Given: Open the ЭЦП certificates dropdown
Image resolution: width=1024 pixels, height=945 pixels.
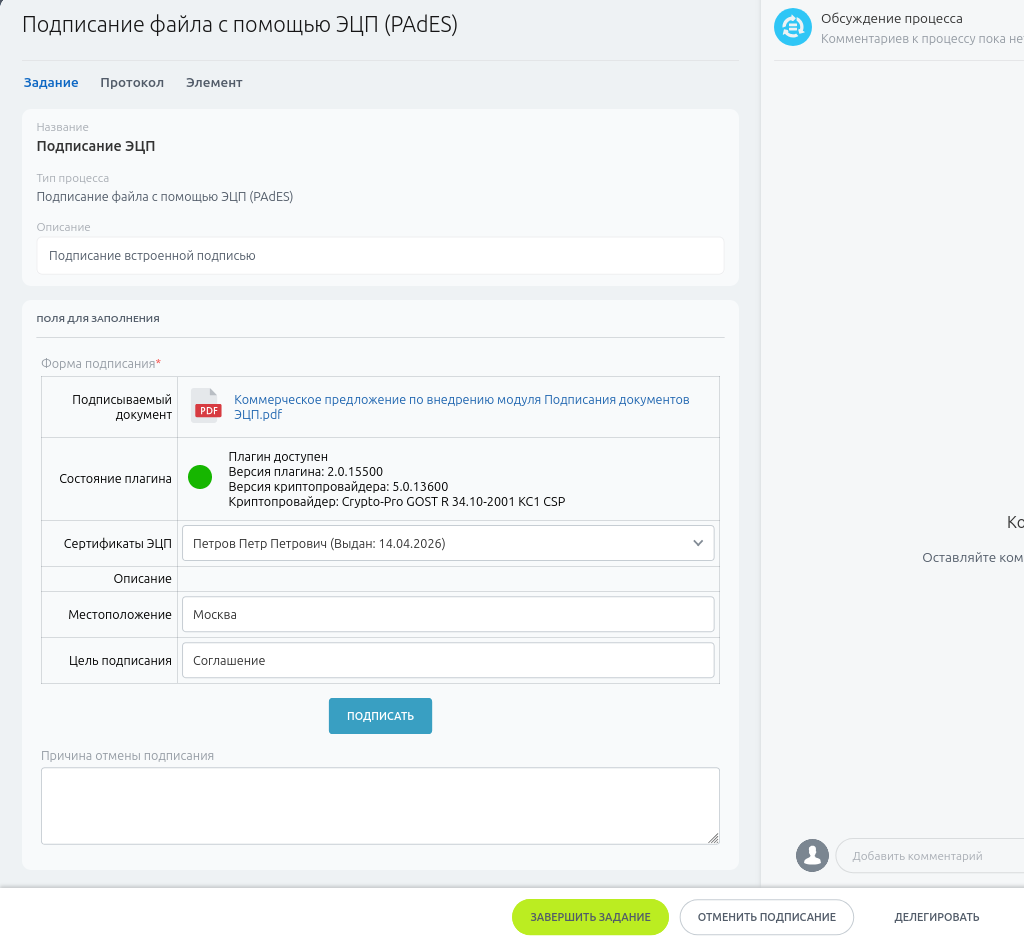Looking at the screenshot, I should pyautogui.click(x=447, y=543).
